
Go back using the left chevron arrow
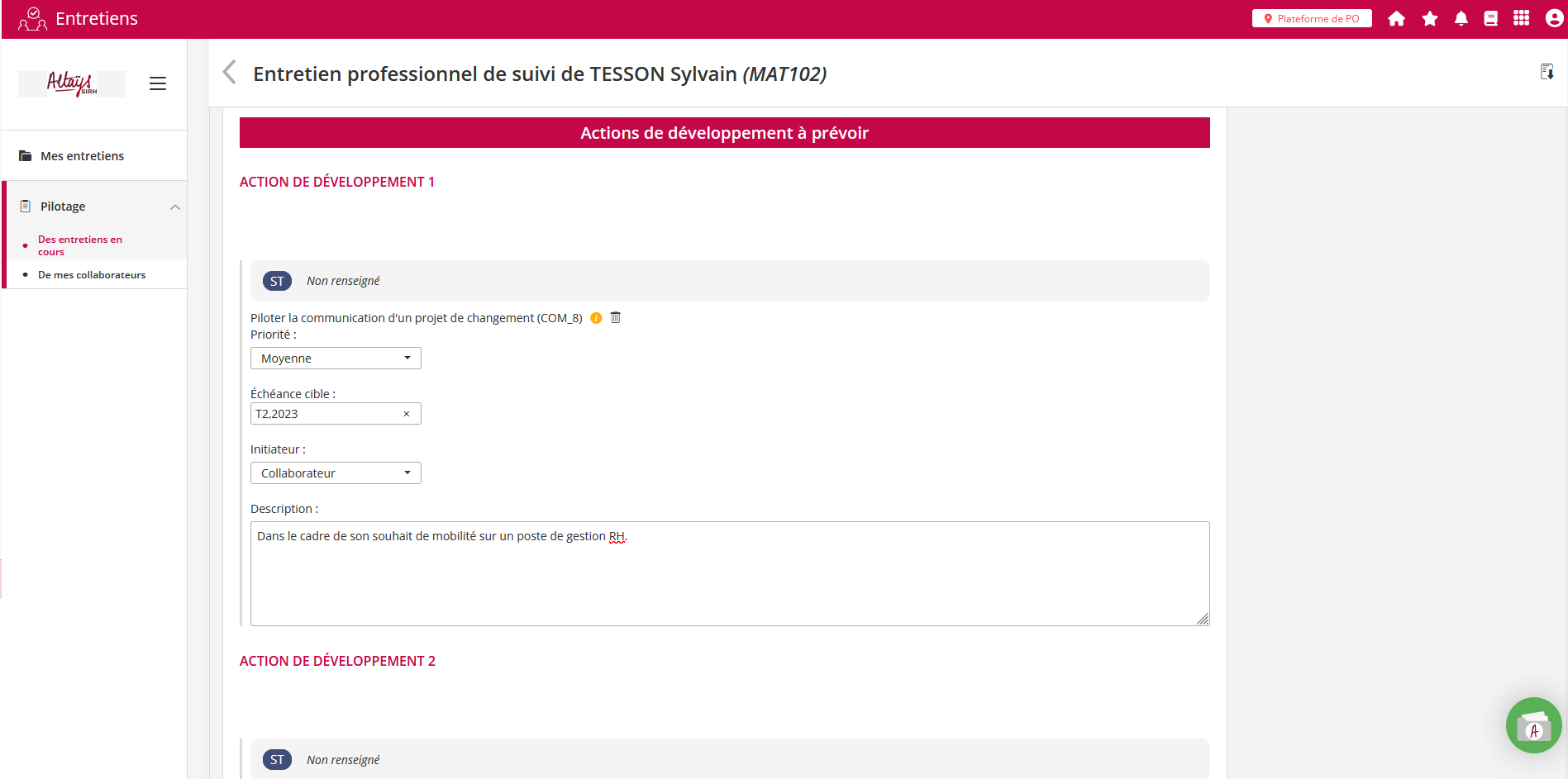[x=230, y=73]
